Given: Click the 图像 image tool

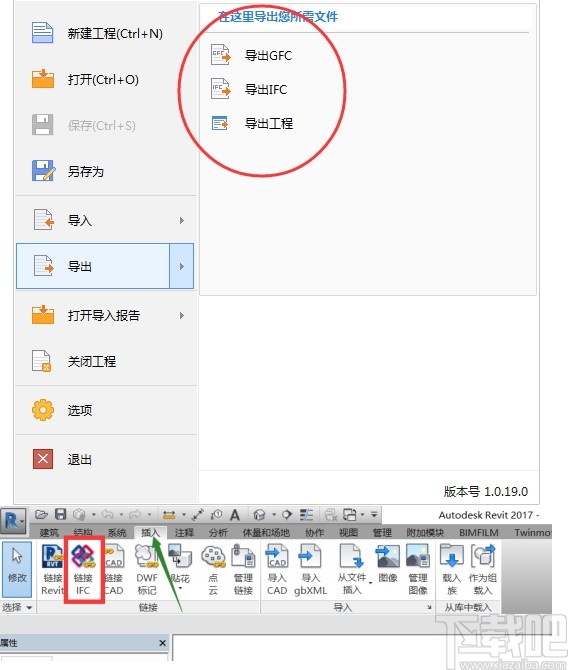Looking at the screenshot, I should click(388, 564).
